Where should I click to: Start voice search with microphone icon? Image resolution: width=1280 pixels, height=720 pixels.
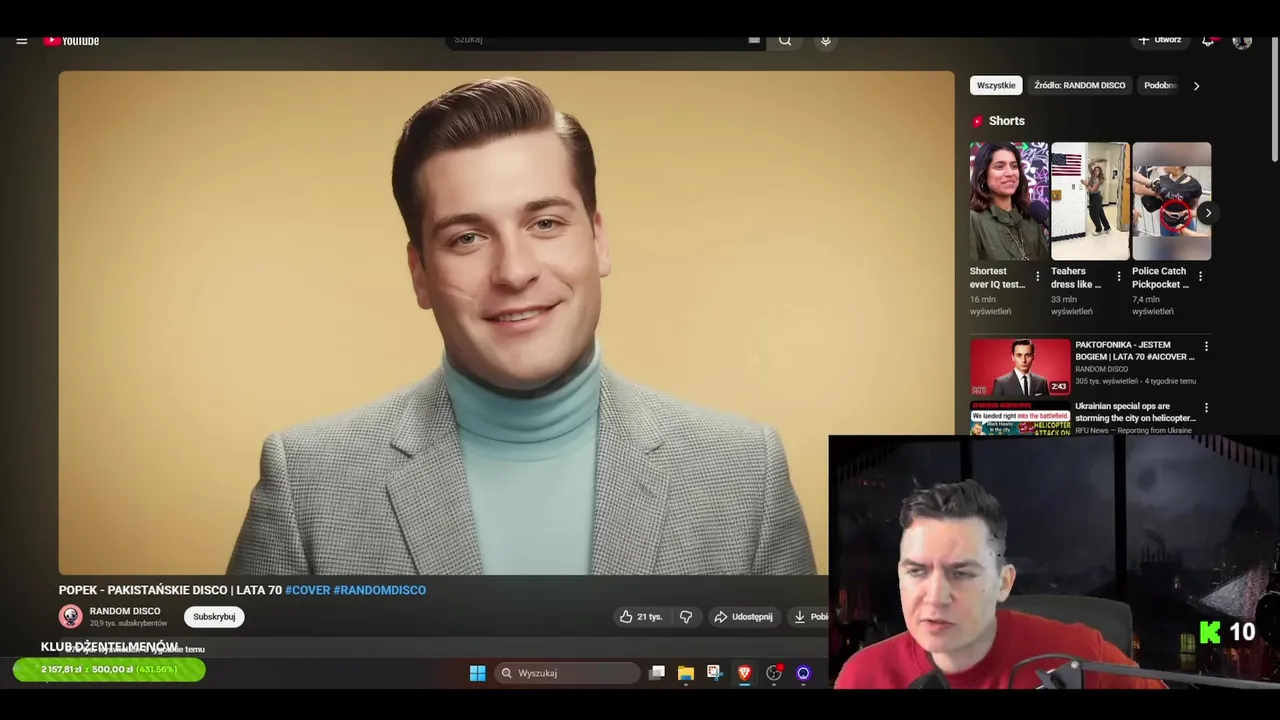(x=825, y=40)
